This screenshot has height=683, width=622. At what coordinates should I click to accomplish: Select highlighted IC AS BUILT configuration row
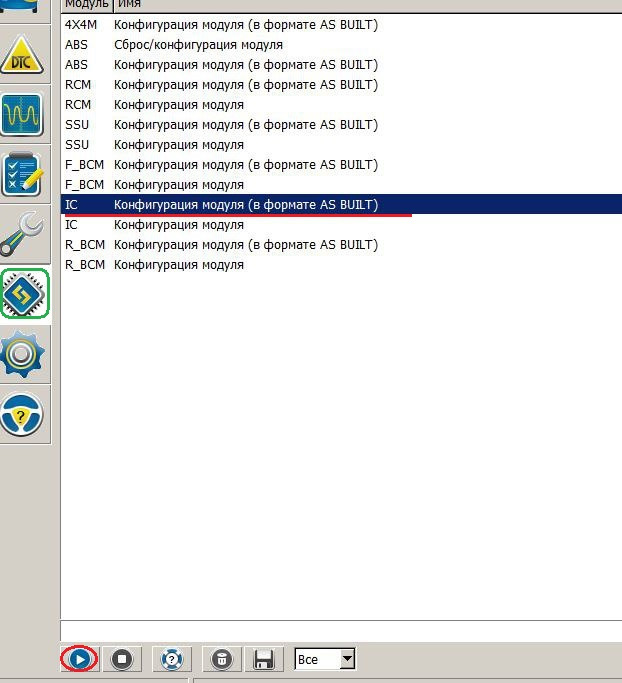(x=341, y=204)
